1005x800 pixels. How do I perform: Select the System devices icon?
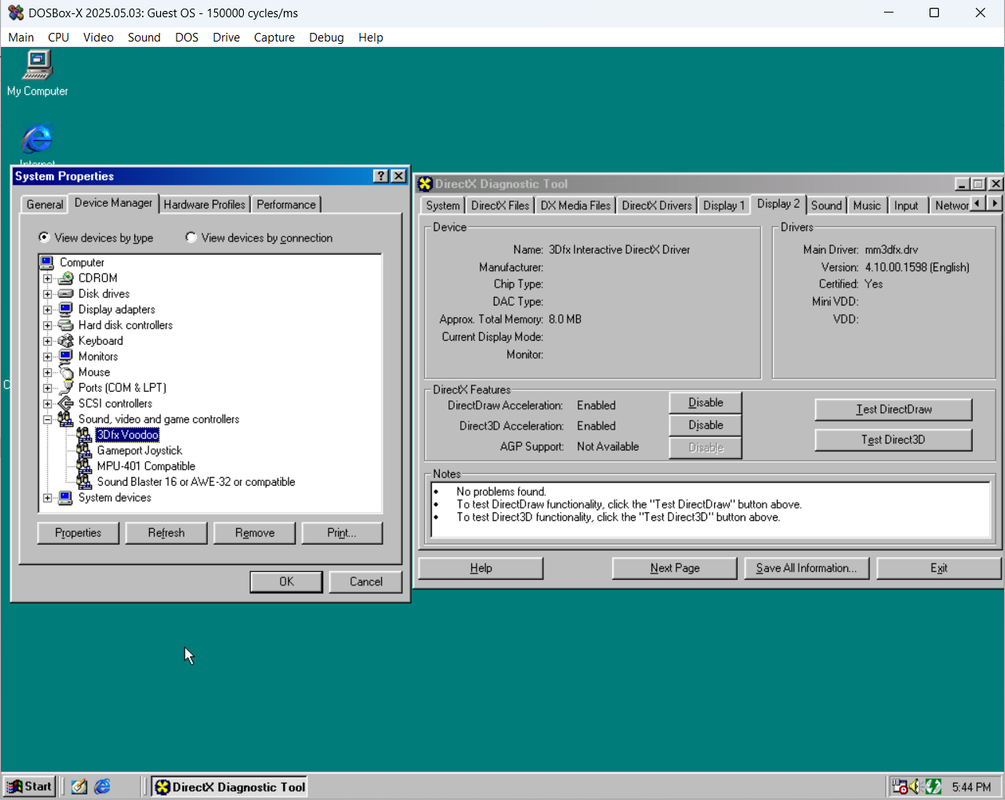coord(65,498)
